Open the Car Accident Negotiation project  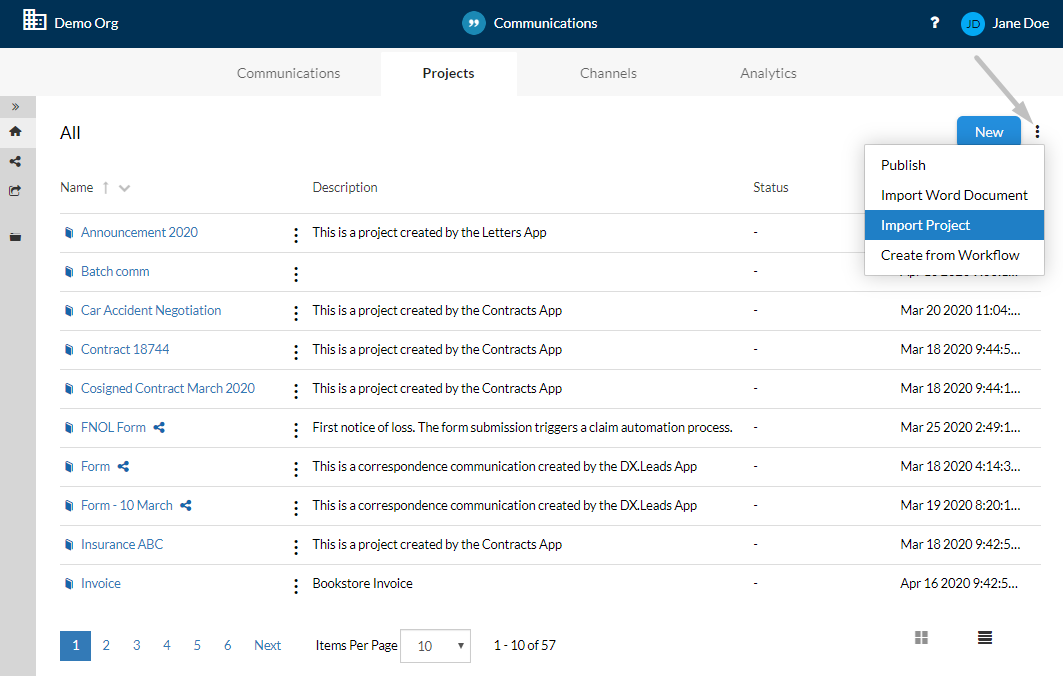151,311
